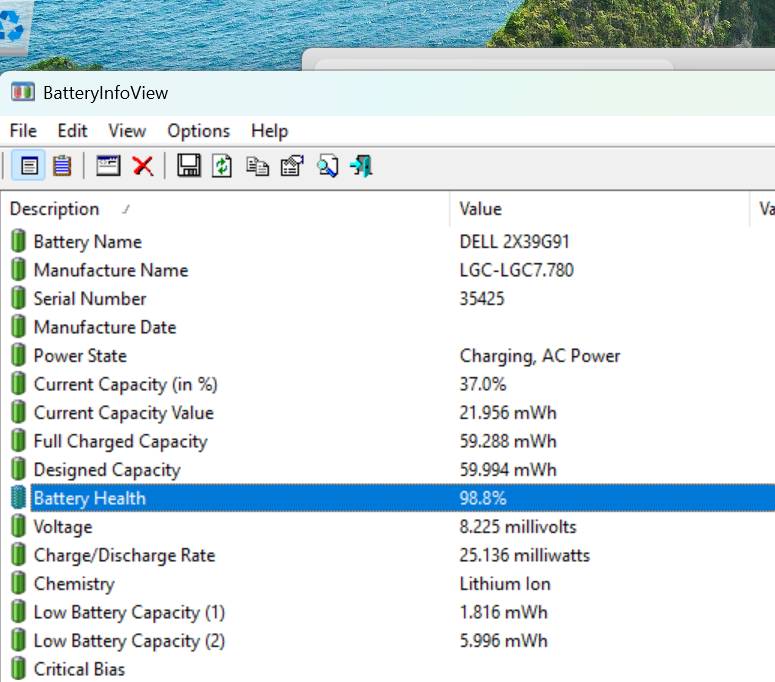Open the View menu
Screen dimensions: 775x682
(x=127, y=131)
